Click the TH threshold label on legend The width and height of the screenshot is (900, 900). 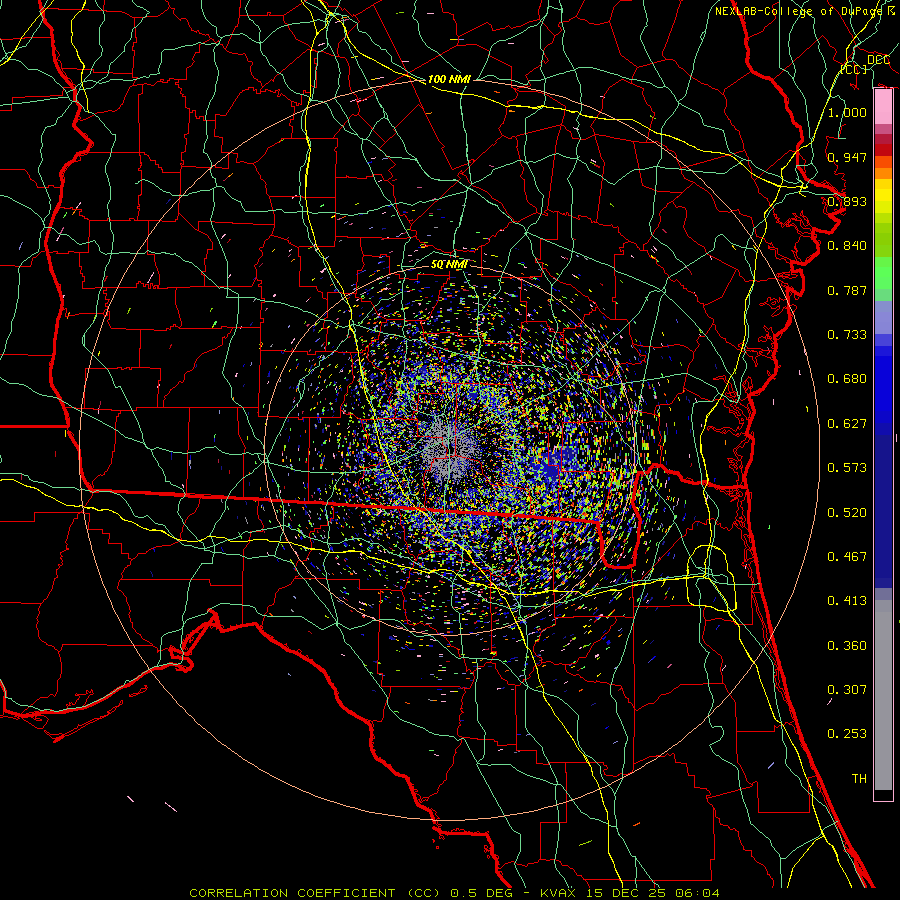pos(859,778)
